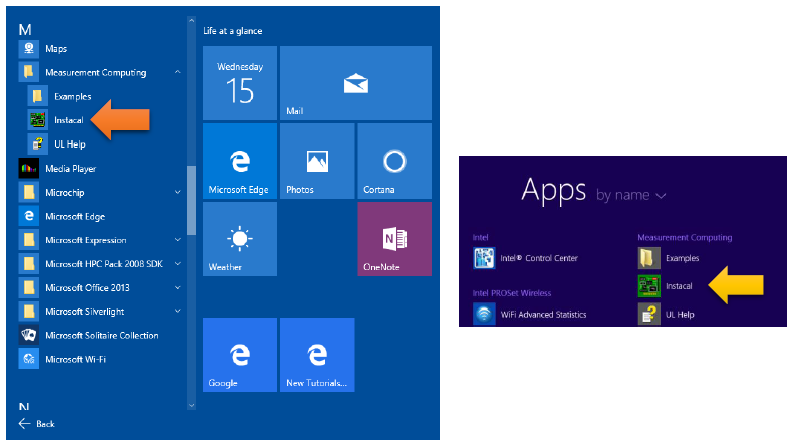This screenshot has height=448, width=796.
Task: Click 'Measurement Computing' heading in Apps view
Action: [x=685, y=237]
